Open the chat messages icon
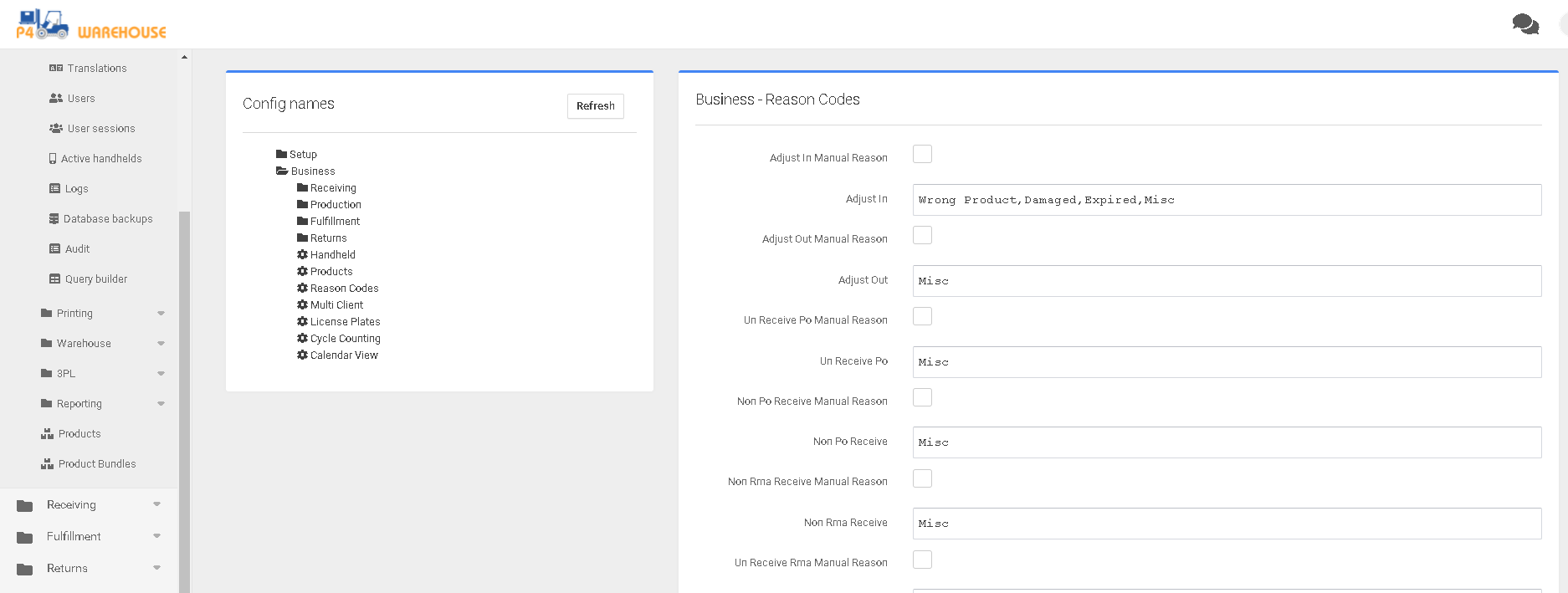1568x593 pixels. [1524, 24]
